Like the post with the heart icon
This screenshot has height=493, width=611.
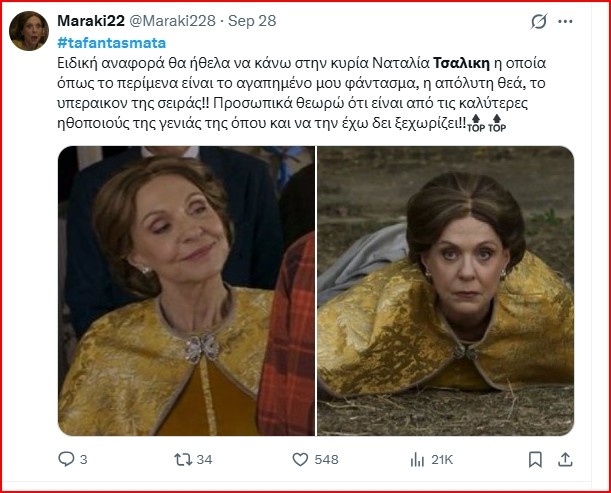click(299, 459)
